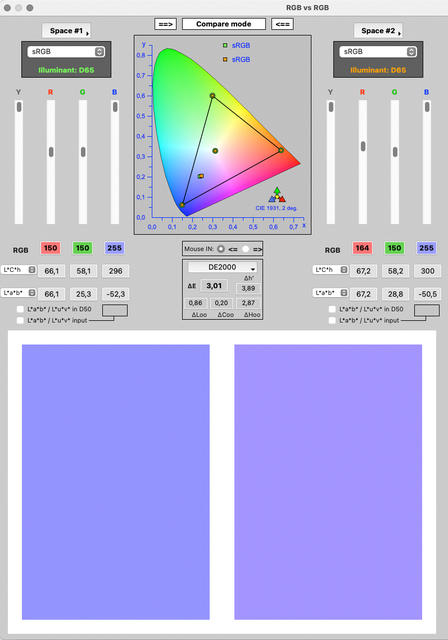Screen dimensions: 448x640
Task: Open the Space #2 L*C*h mode dropdown
Action: [x=330, y=270]
